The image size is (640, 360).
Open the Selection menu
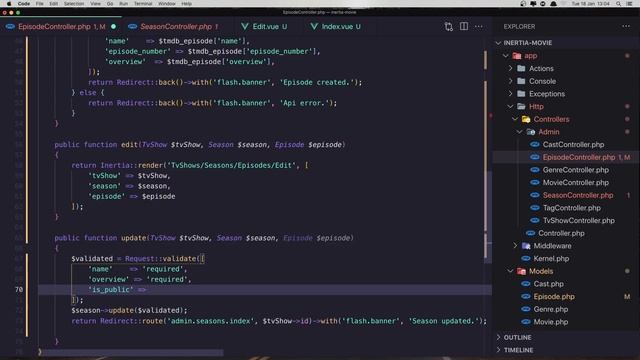(x=74, y=4)
